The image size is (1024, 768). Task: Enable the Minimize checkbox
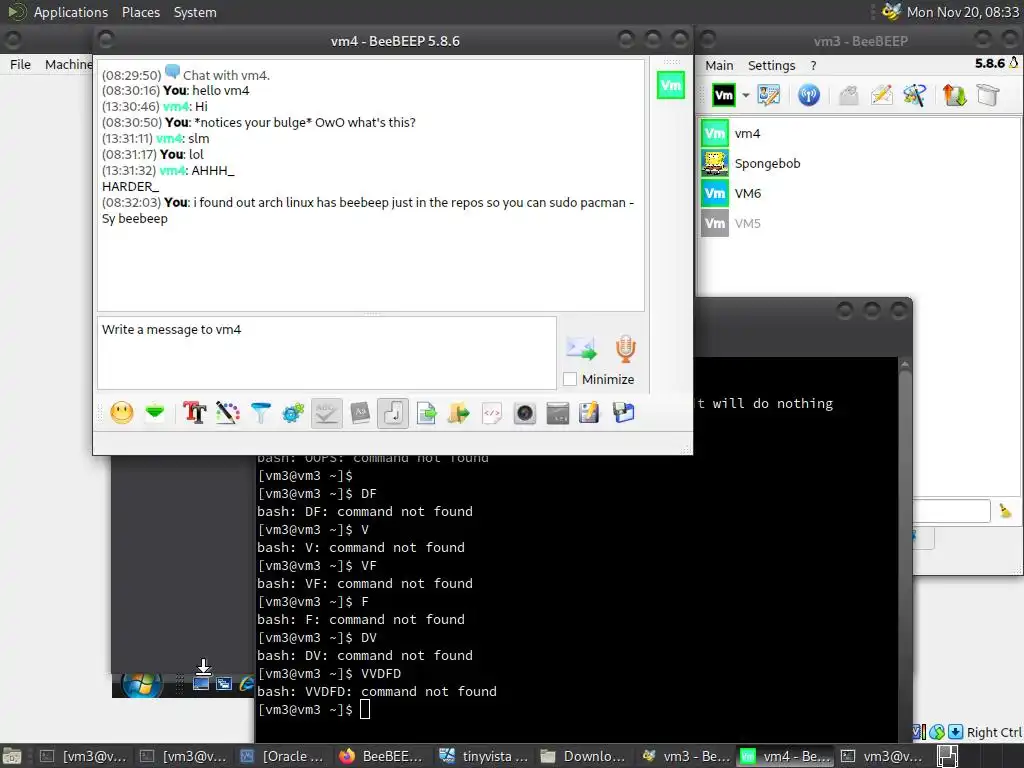(x=569, y=379)
